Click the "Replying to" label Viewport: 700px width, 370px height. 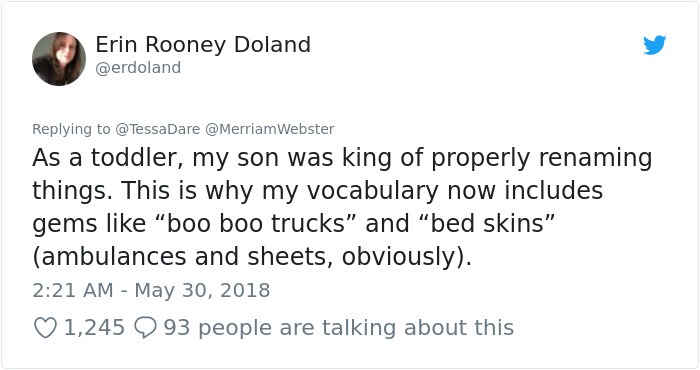(71, 129)
